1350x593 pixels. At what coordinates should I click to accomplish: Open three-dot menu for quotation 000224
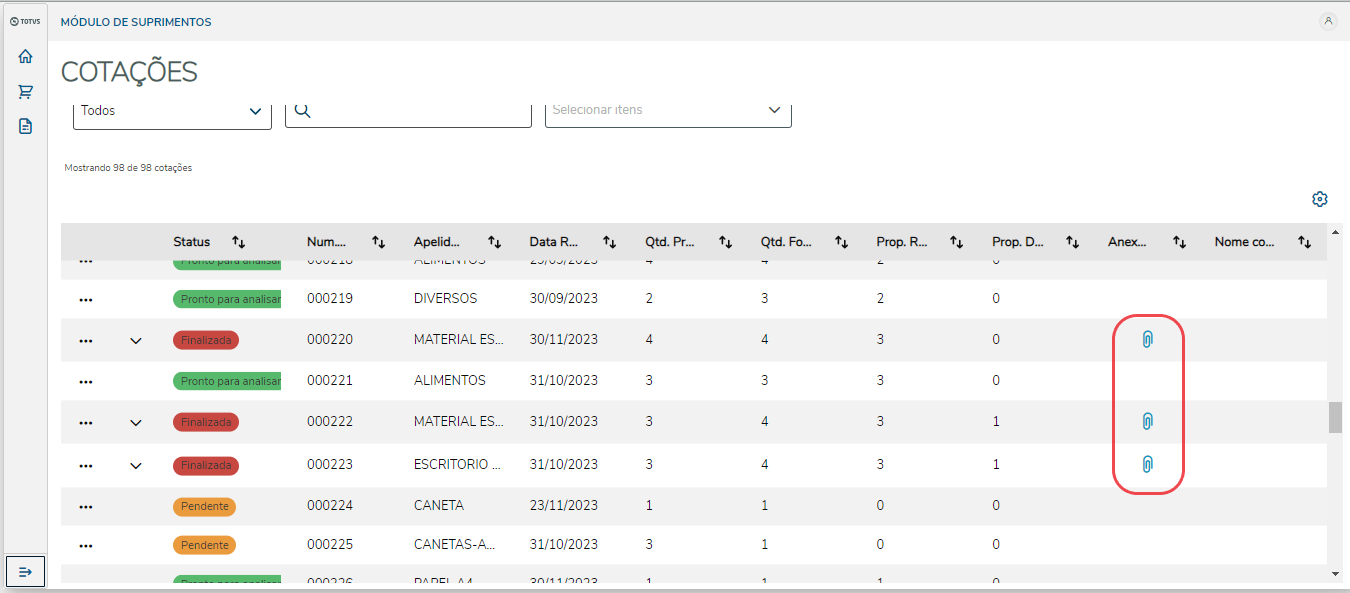[86, 506]
